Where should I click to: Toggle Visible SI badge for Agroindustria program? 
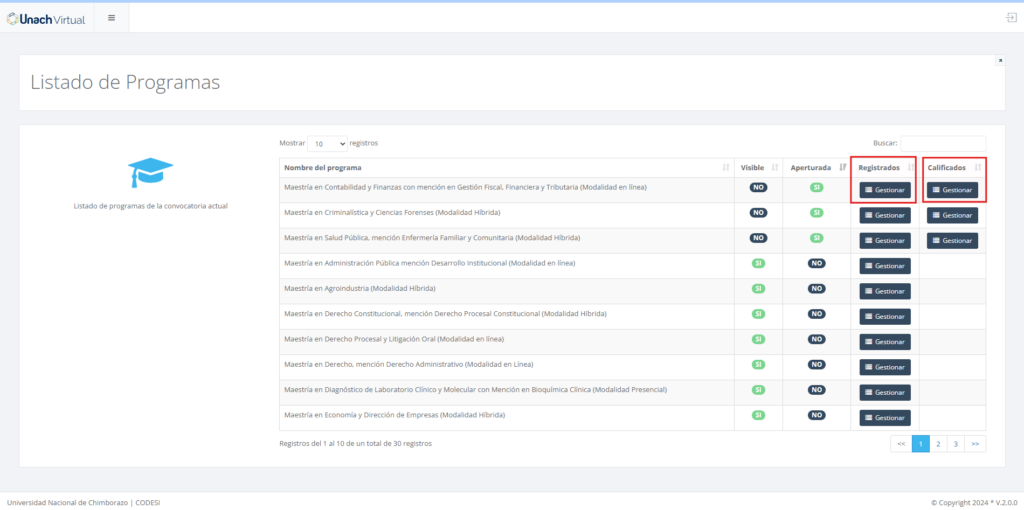[758, 288]
